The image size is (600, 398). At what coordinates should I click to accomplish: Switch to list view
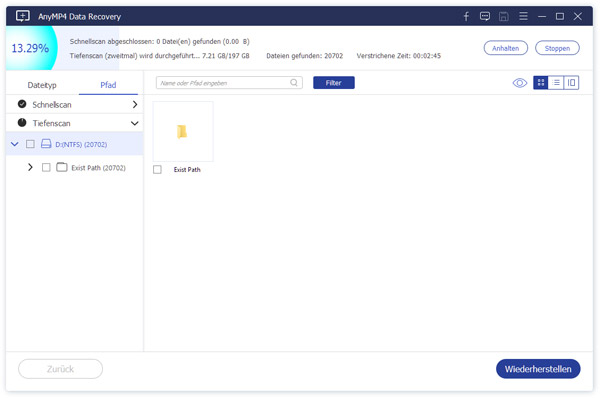click(556, 83)
